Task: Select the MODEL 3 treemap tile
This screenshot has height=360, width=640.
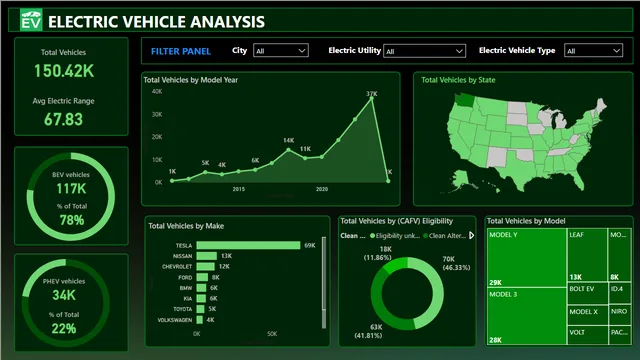Action: pyautogui.click(x=527, y=316)
